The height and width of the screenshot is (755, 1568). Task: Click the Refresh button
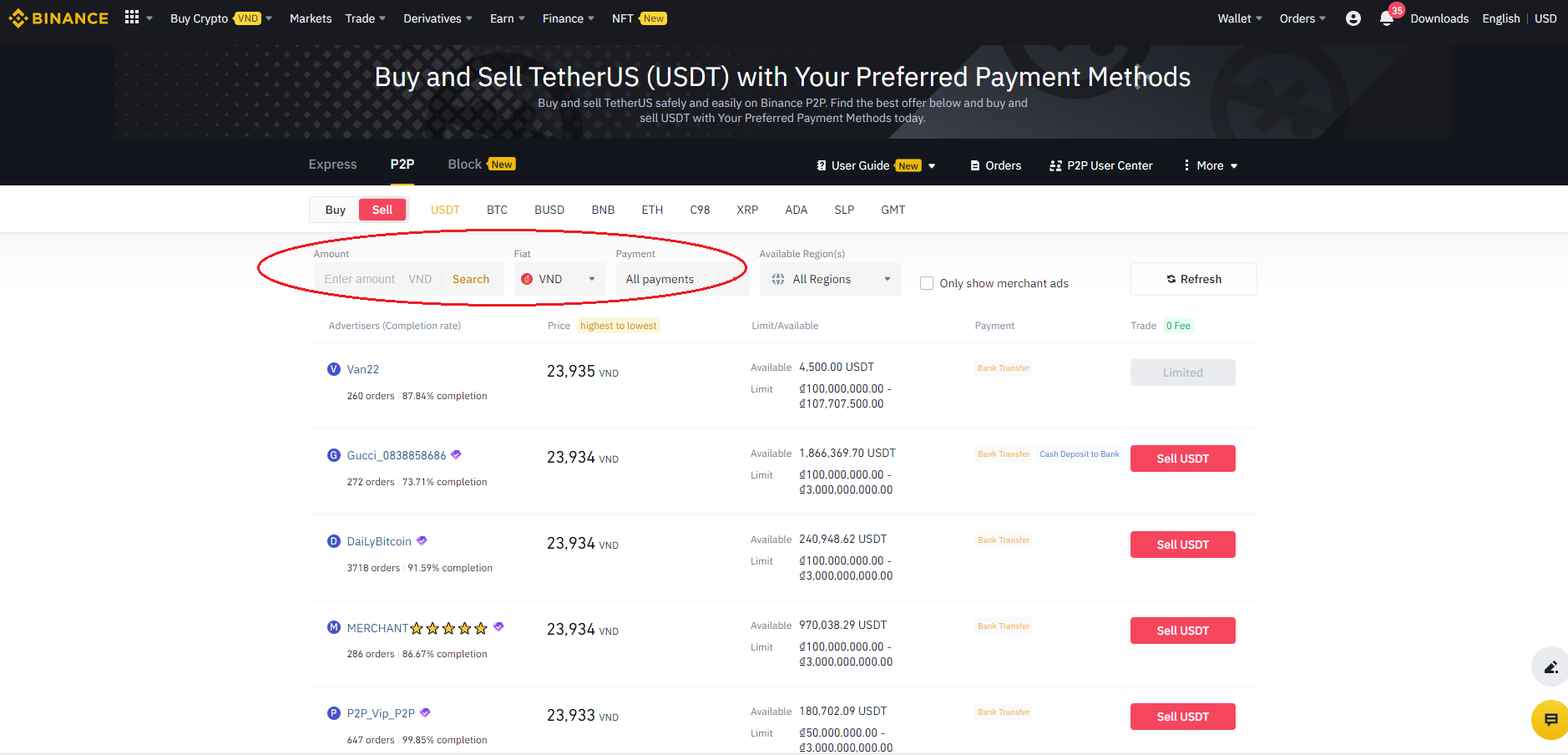click(1193, 279)
